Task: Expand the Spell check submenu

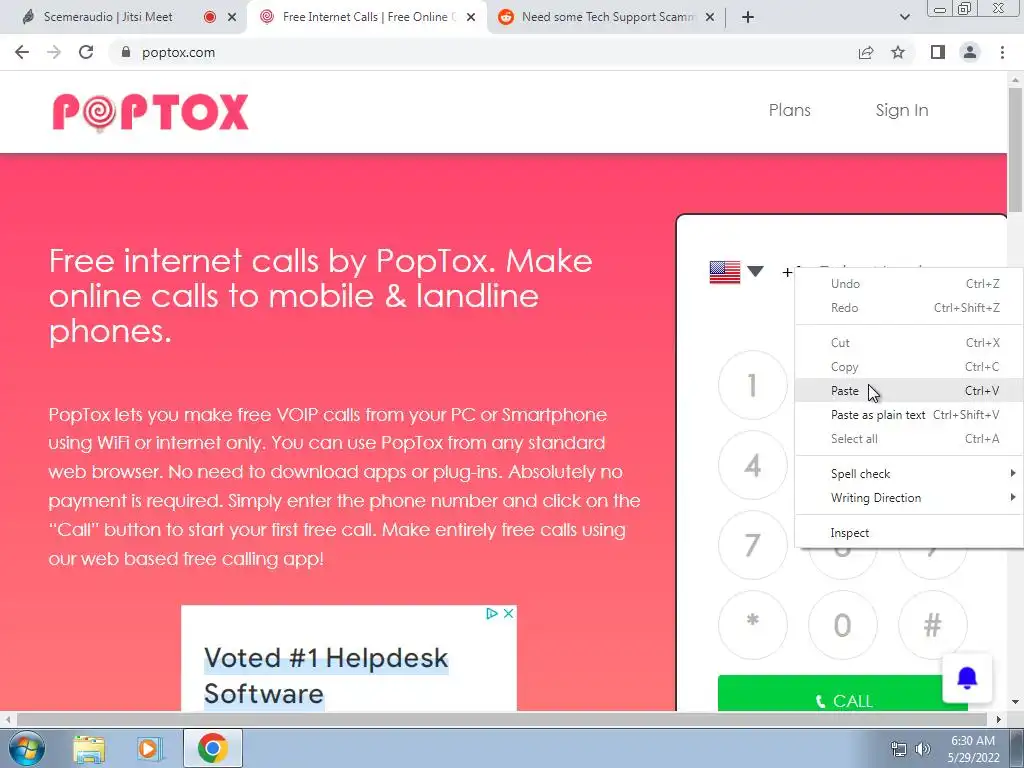Action: point(909,473)
